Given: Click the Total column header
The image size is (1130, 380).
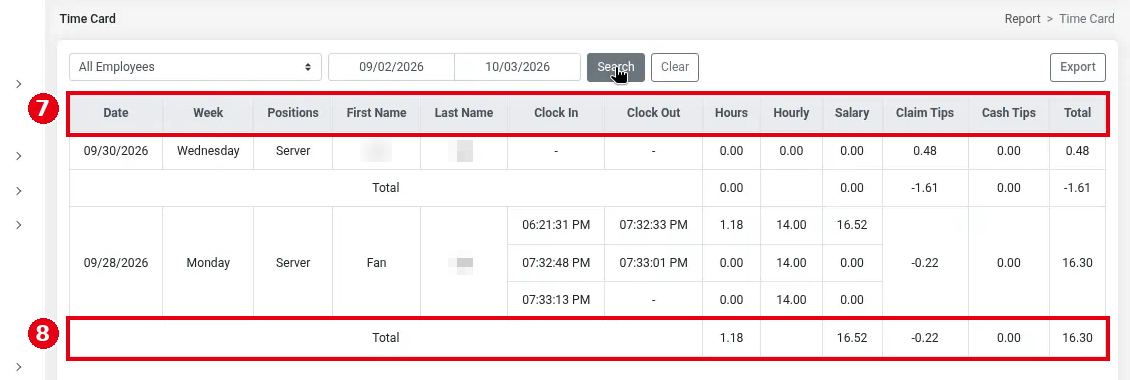Looking at the screenshot, I should click(x=1078, y=112).
